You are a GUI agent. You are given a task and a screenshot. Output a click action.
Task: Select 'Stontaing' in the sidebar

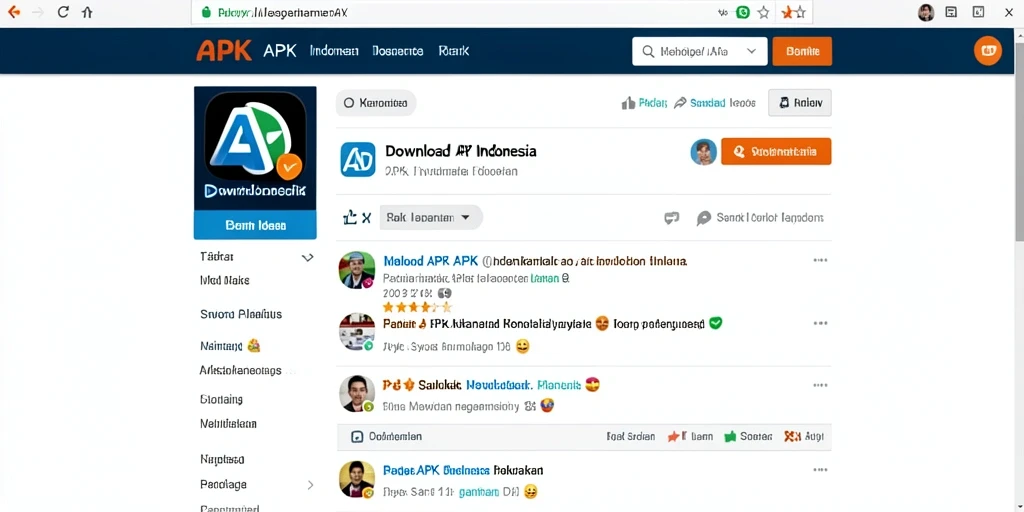coord(221,399)
